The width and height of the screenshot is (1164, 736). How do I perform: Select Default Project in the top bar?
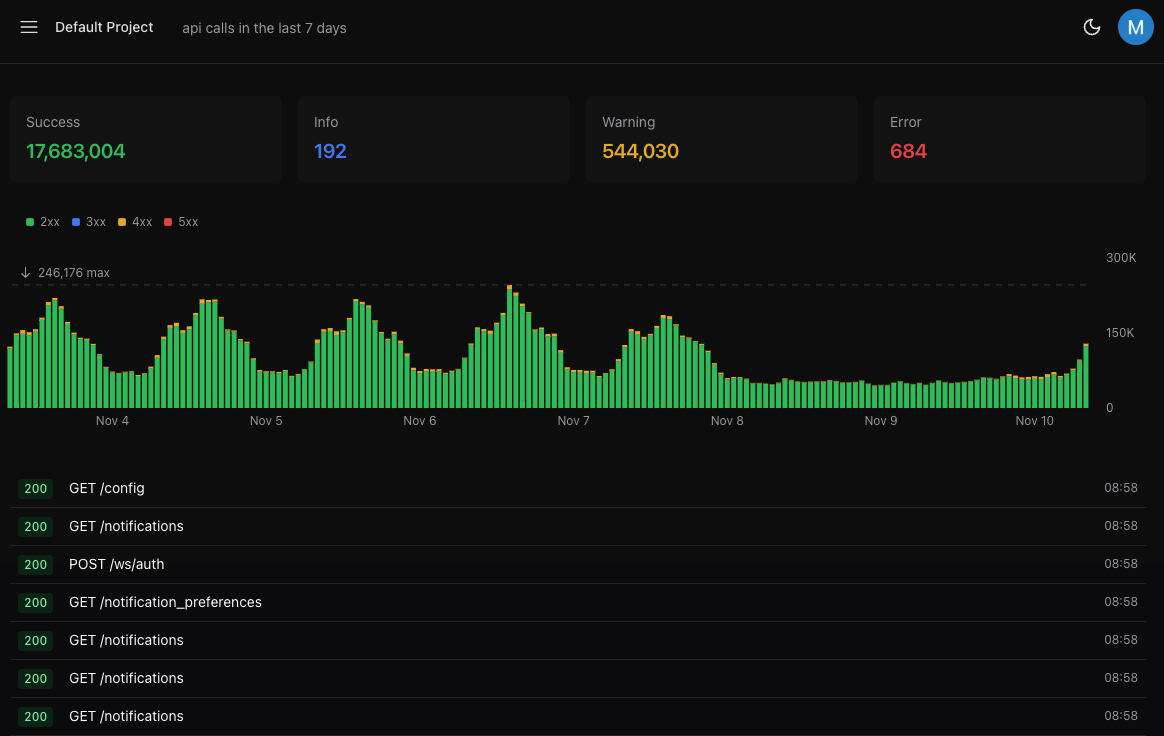coord(104,27)
